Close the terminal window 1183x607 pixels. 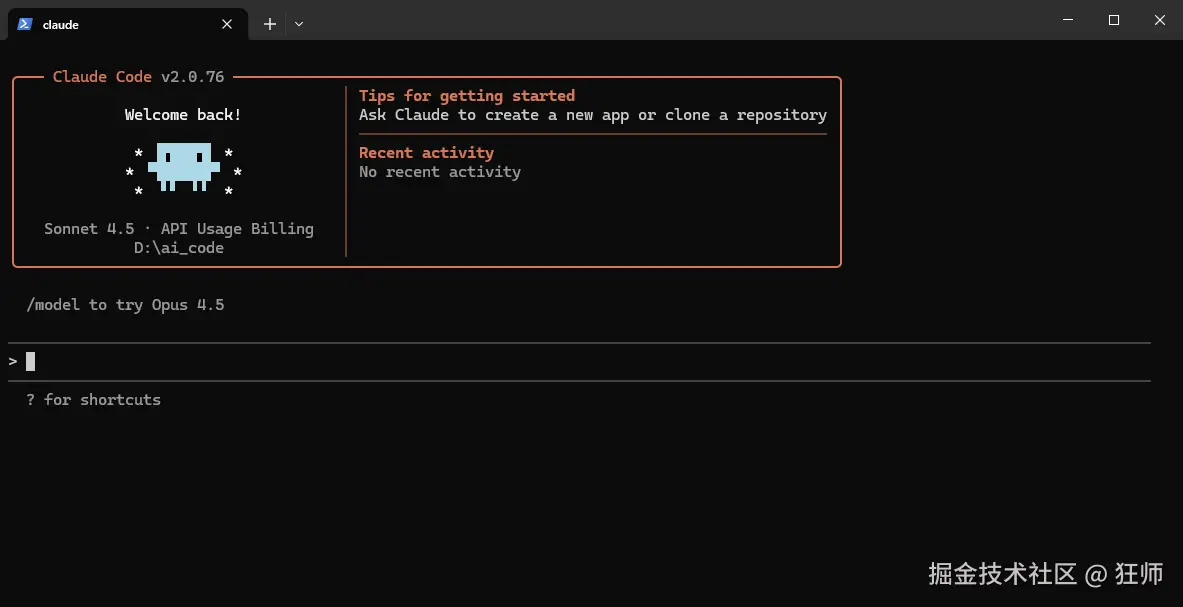1160,20
